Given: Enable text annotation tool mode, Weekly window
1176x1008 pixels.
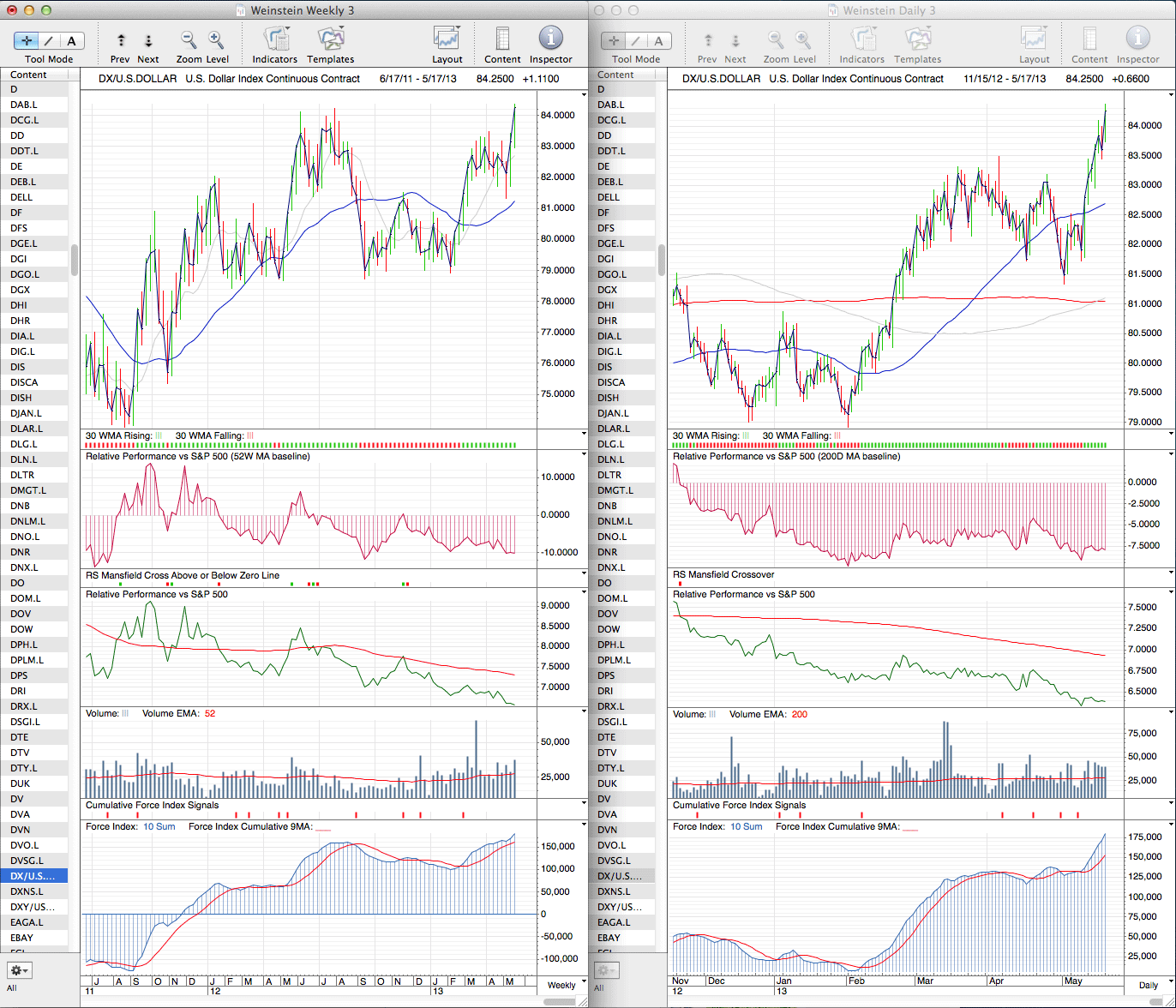Looking at the screenshot, I should [x=71, y=41].
